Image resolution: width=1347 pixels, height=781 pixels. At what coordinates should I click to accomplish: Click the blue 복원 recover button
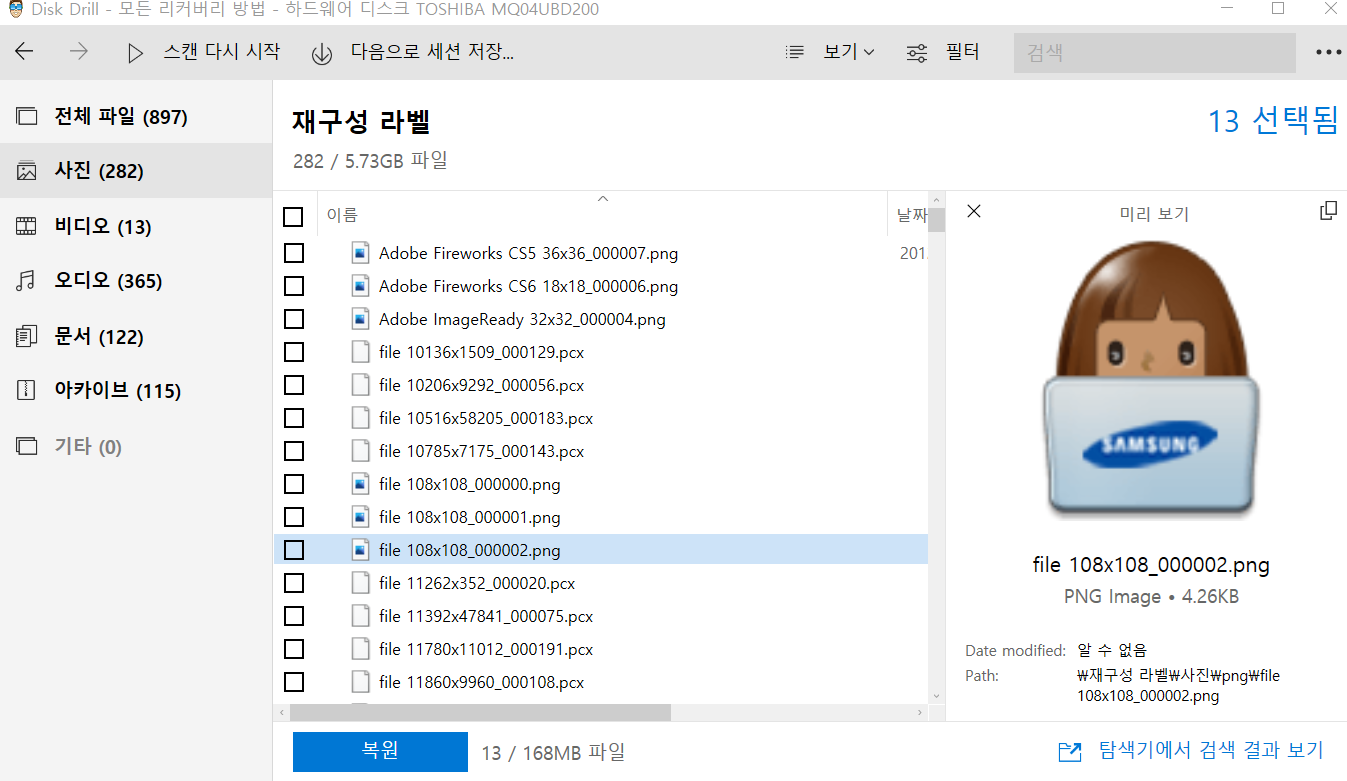pos(380,752)
